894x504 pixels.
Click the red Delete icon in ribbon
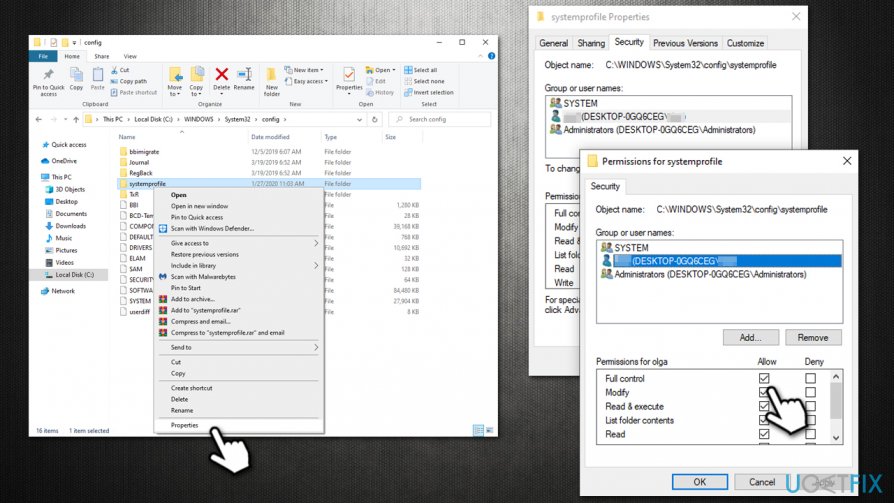(x=221, y=74)
